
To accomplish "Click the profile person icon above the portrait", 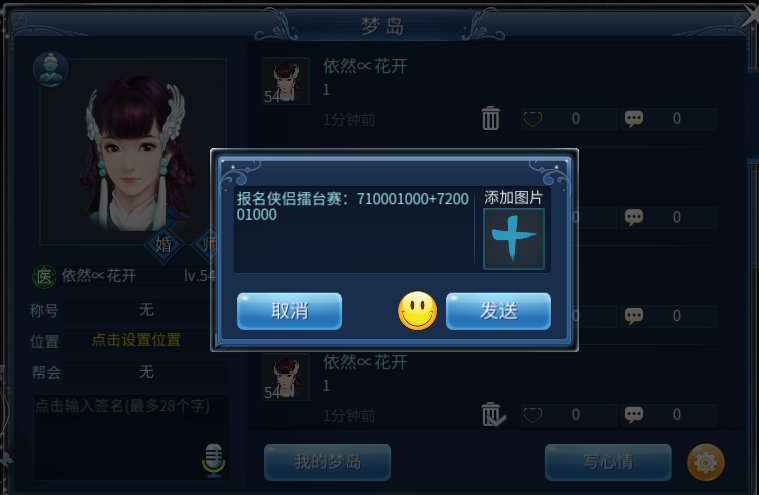I will [51, 69].
